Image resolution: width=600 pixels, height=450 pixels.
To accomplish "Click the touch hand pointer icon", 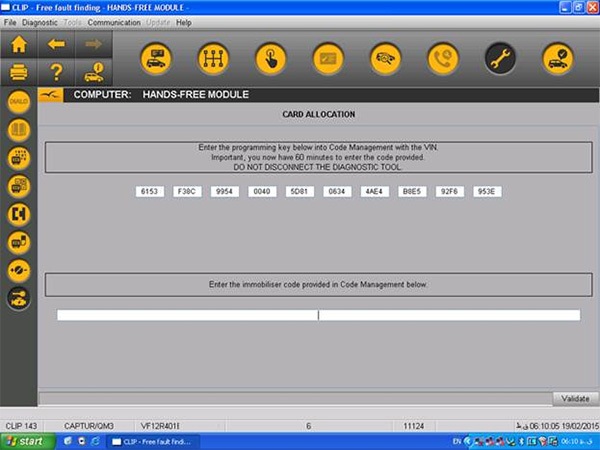I will (270, 58).
